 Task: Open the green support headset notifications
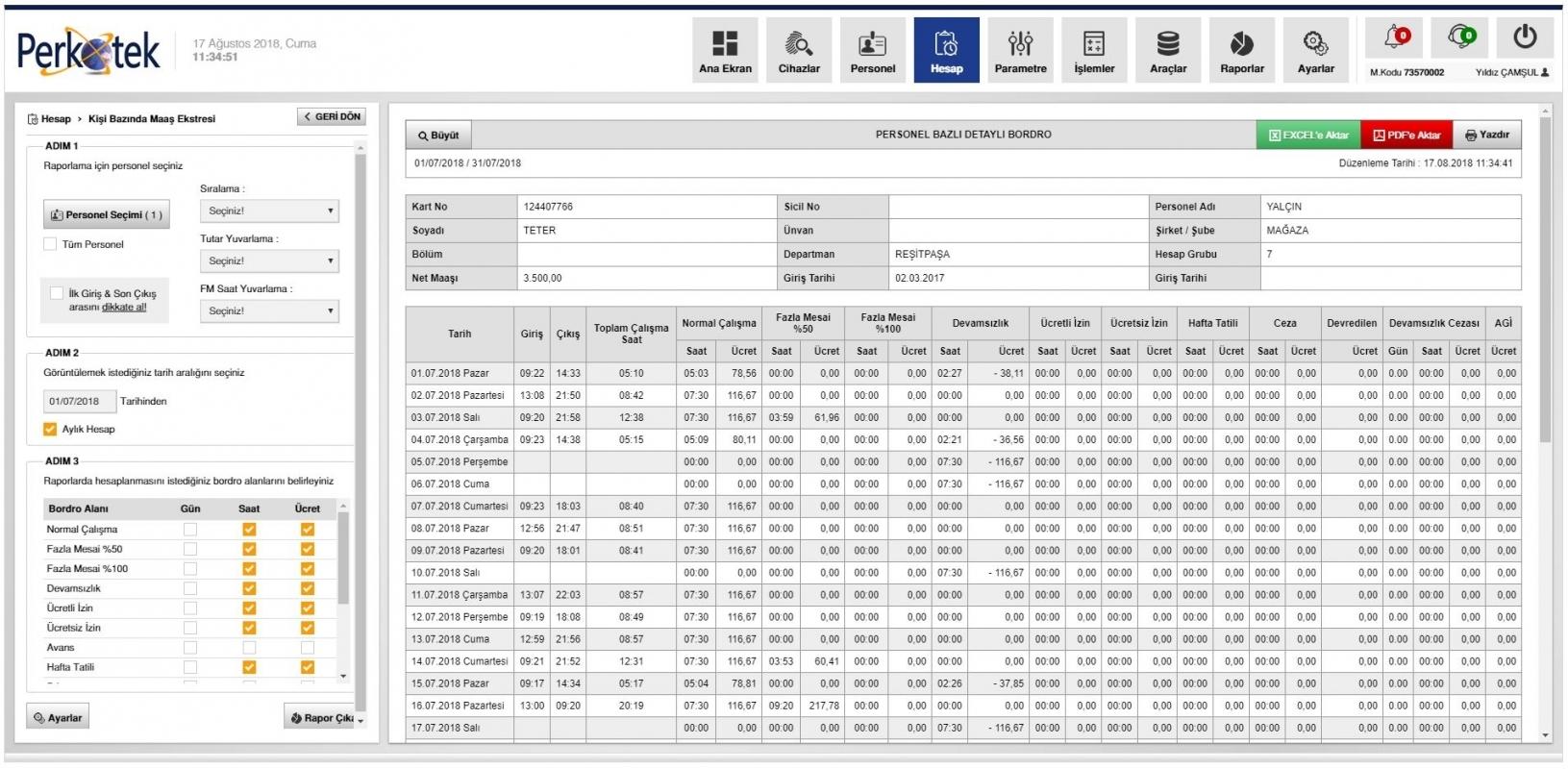tap(1460, 38)
